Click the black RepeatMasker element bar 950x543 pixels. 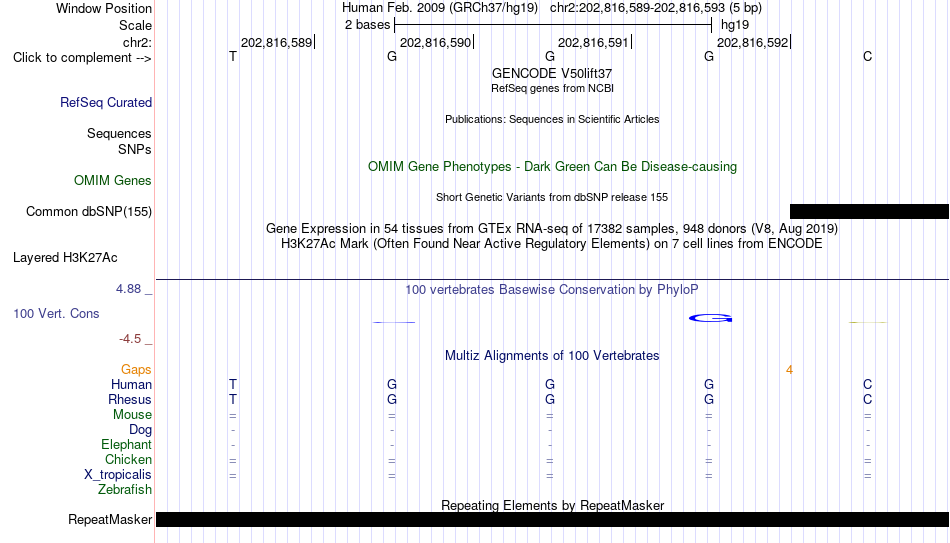(x=553, y=519)
